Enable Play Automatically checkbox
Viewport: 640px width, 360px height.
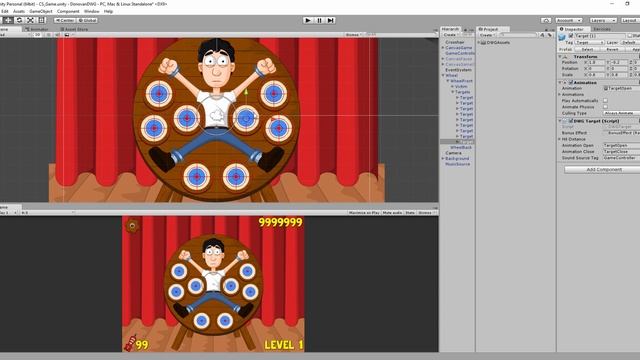click(605, 100)
